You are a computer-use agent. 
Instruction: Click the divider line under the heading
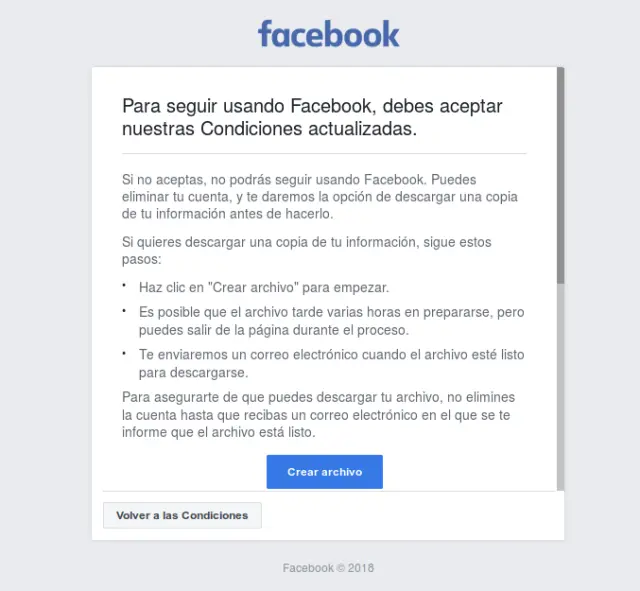click(324, 154)
